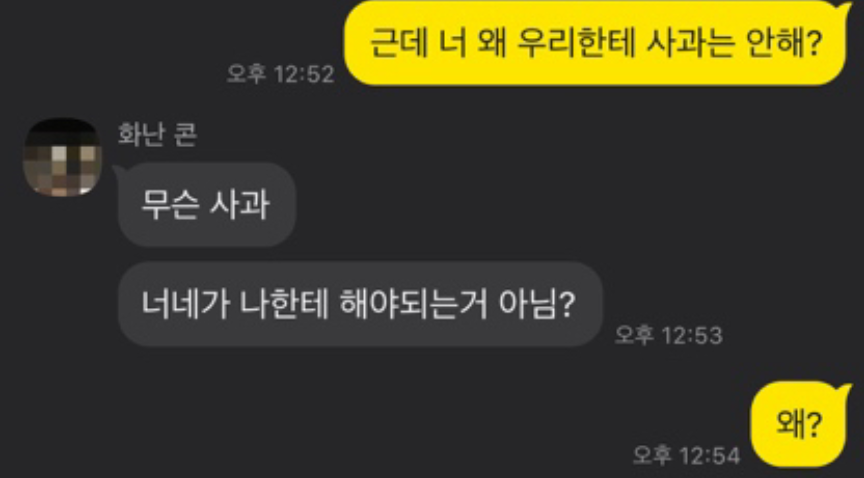Tap the gray message bubble 무슨 사과
864x478 pixels.
tap(207, 205)
